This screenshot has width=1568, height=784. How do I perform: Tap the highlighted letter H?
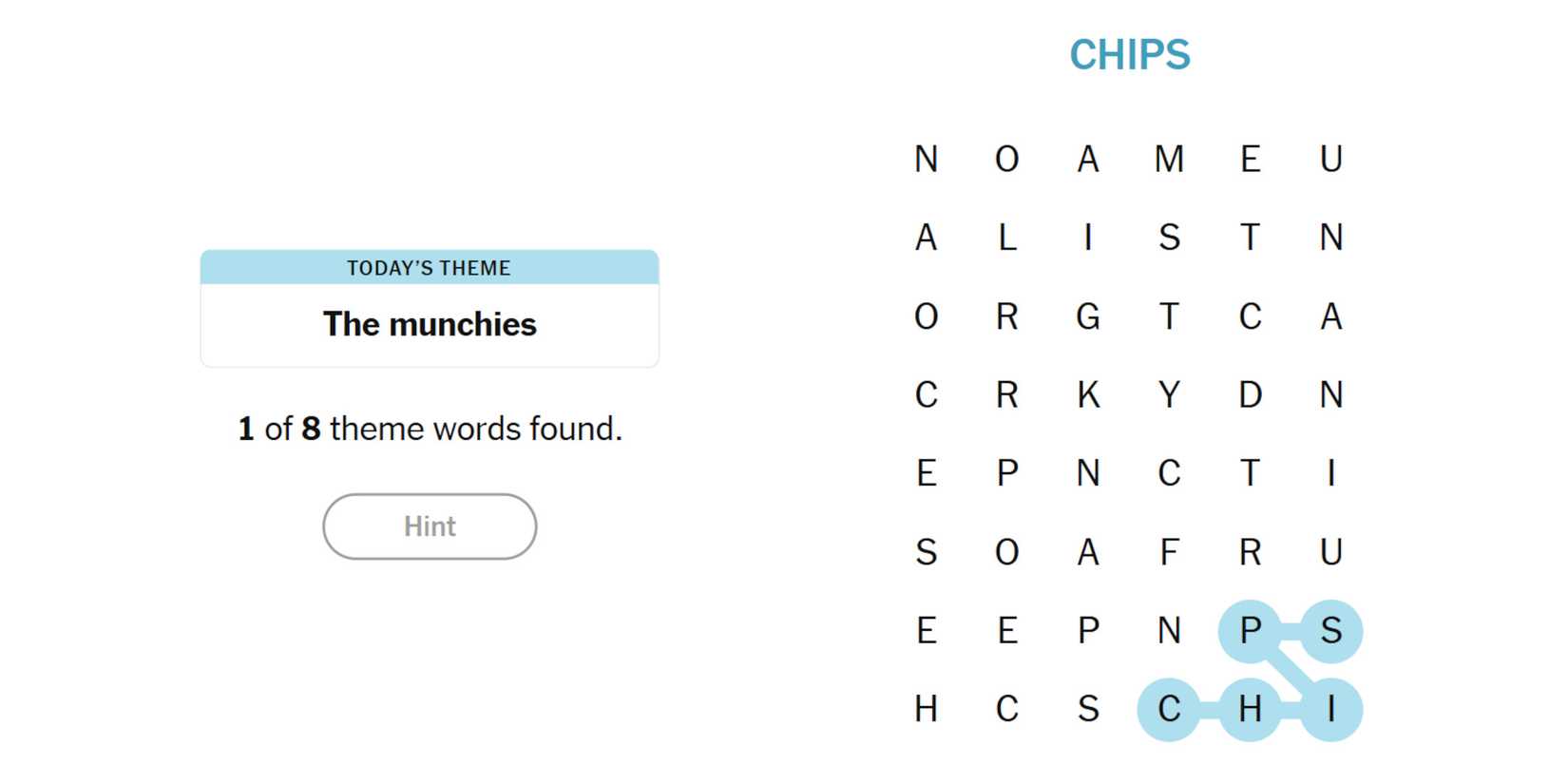click(x=1250, y=710)
